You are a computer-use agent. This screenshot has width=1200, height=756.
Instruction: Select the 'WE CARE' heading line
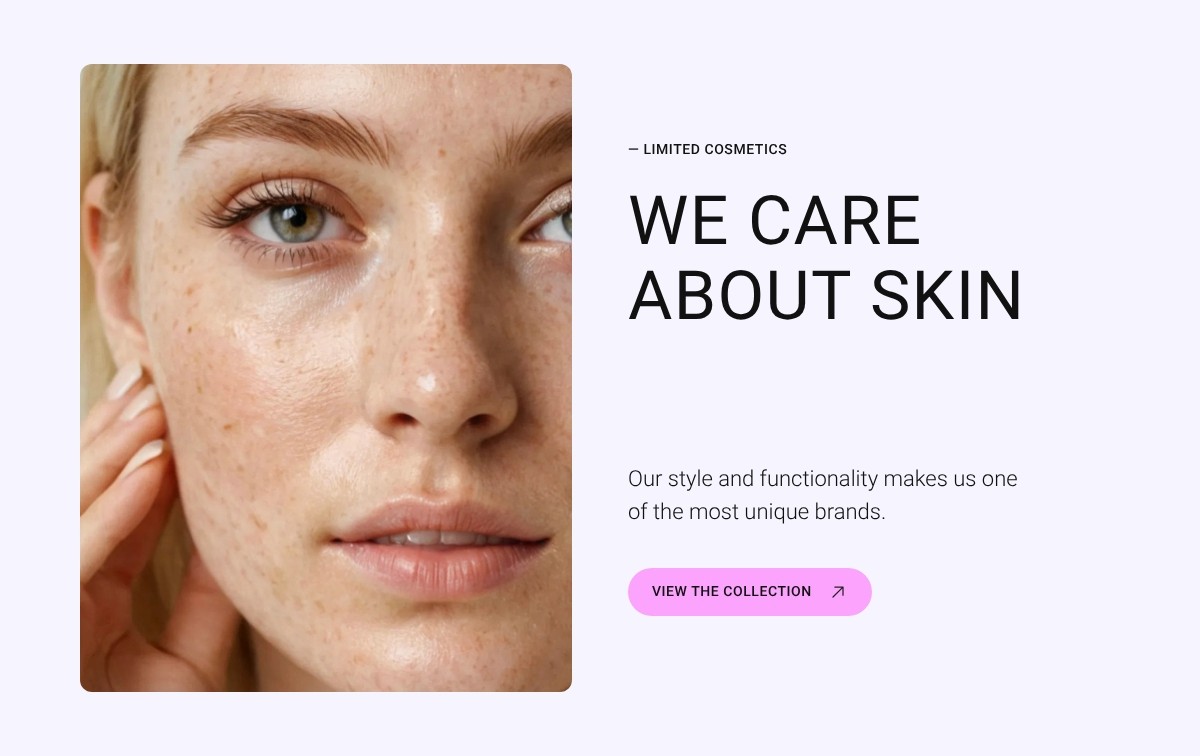coord(775,220)
